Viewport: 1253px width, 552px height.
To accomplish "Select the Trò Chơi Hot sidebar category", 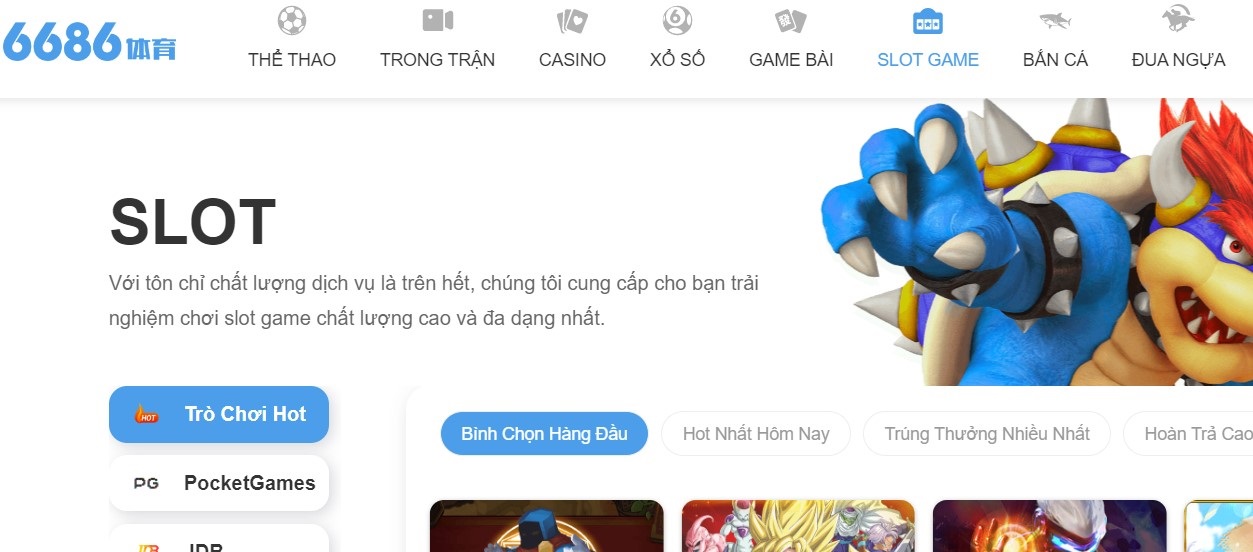I will point(219,414).
